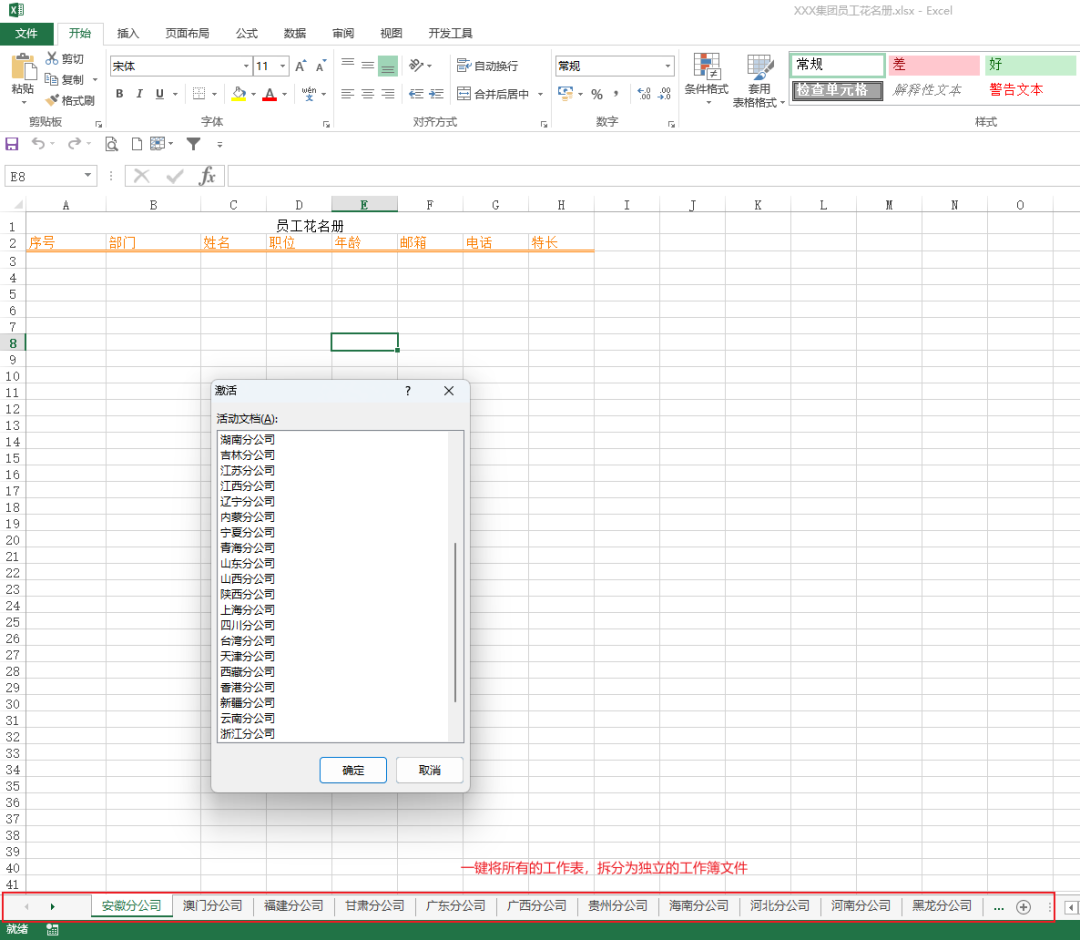
Task: Increase font size with larger A
Action: (x=300, y=66)
